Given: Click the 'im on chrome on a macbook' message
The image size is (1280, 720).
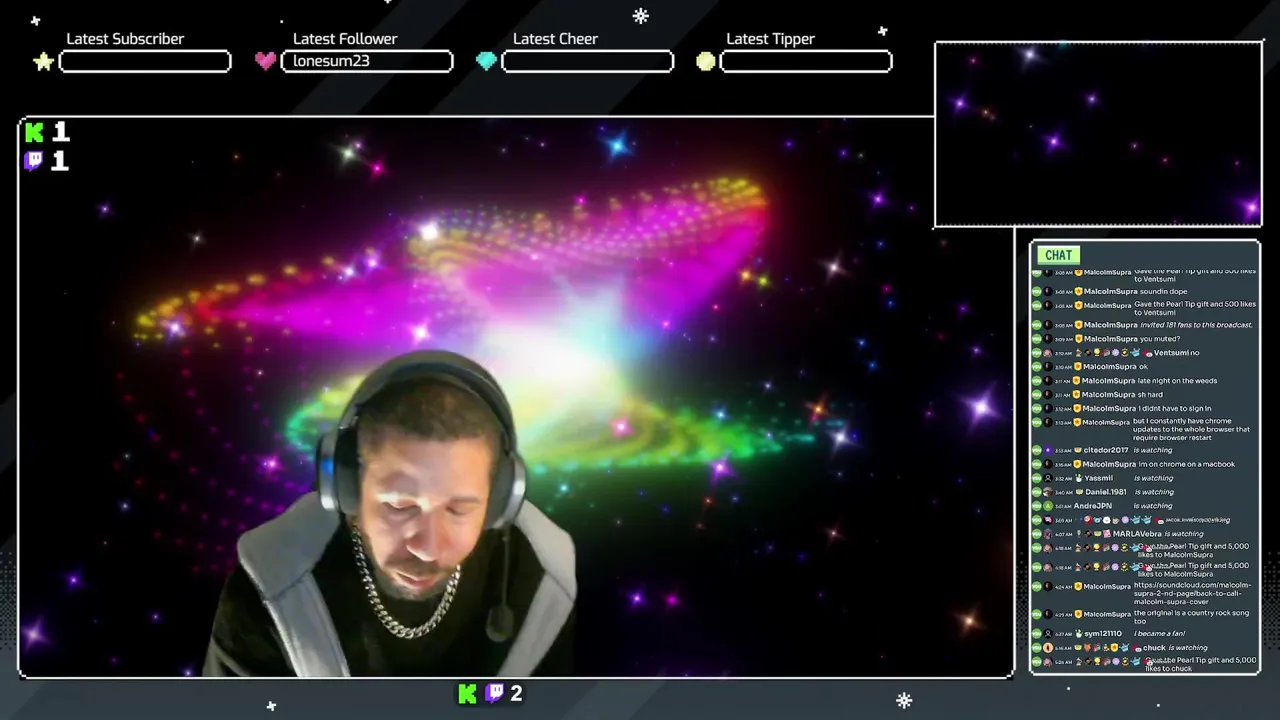Looking at the screenshot, I should (1186, 464).
